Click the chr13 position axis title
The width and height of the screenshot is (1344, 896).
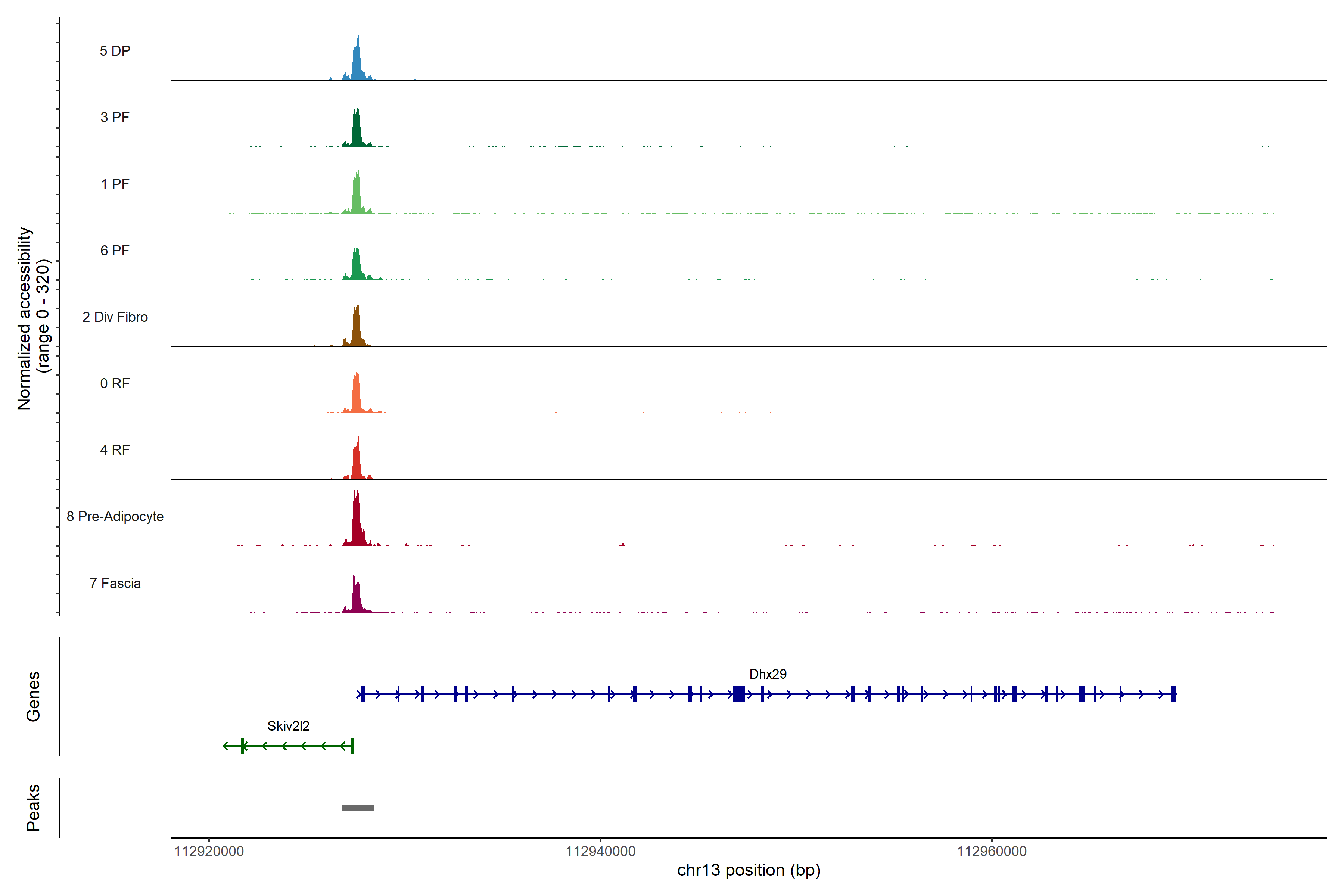coord(749,870)
